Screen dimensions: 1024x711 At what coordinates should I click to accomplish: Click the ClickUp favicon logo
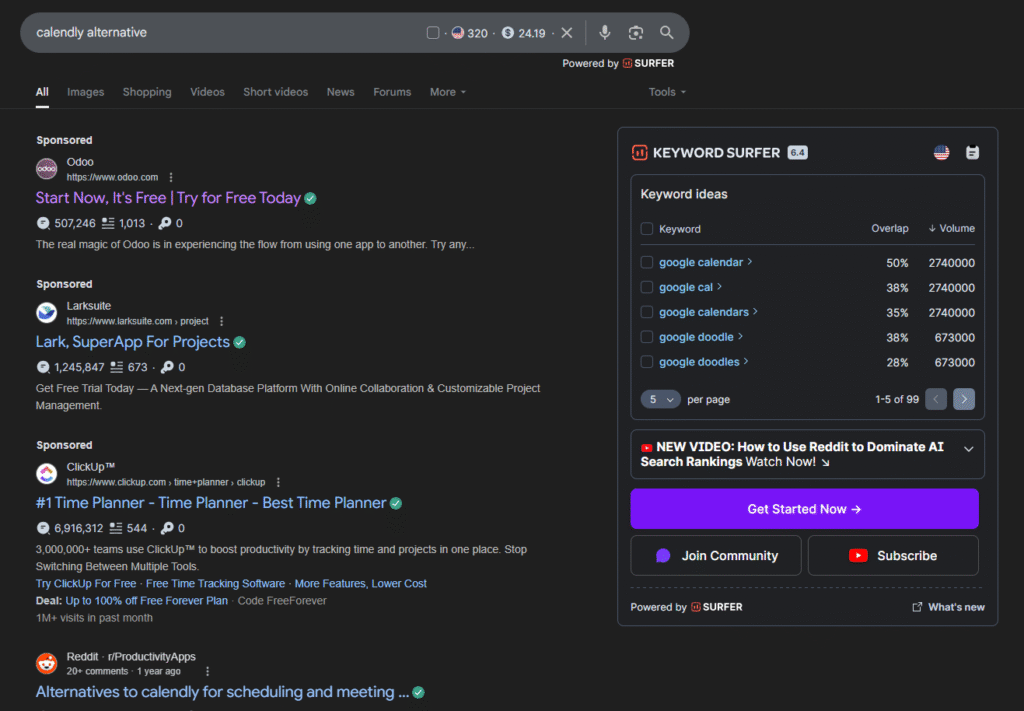coord(46,474)
